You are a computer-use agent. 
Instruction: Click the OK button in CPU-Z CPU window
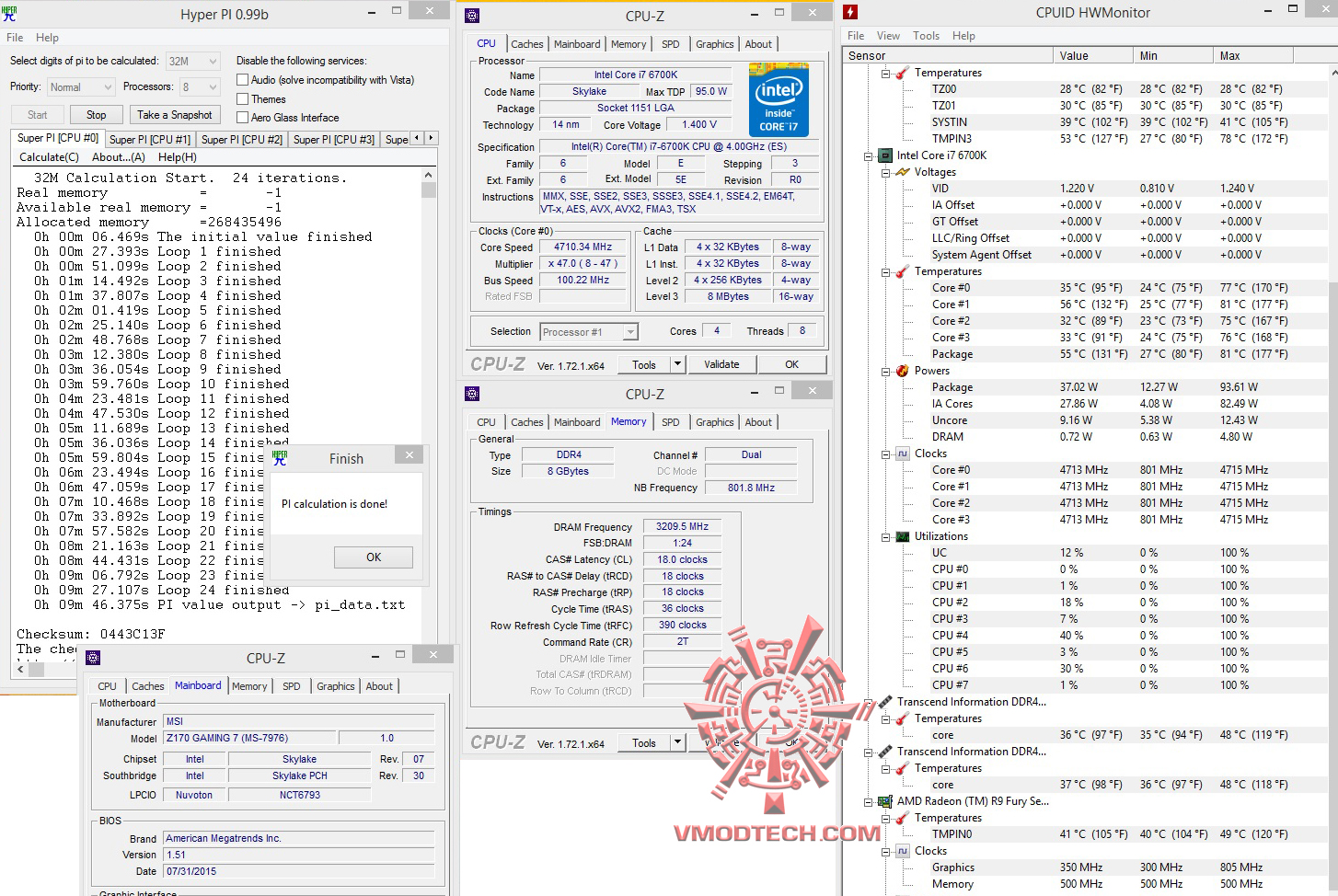point(792,364)
